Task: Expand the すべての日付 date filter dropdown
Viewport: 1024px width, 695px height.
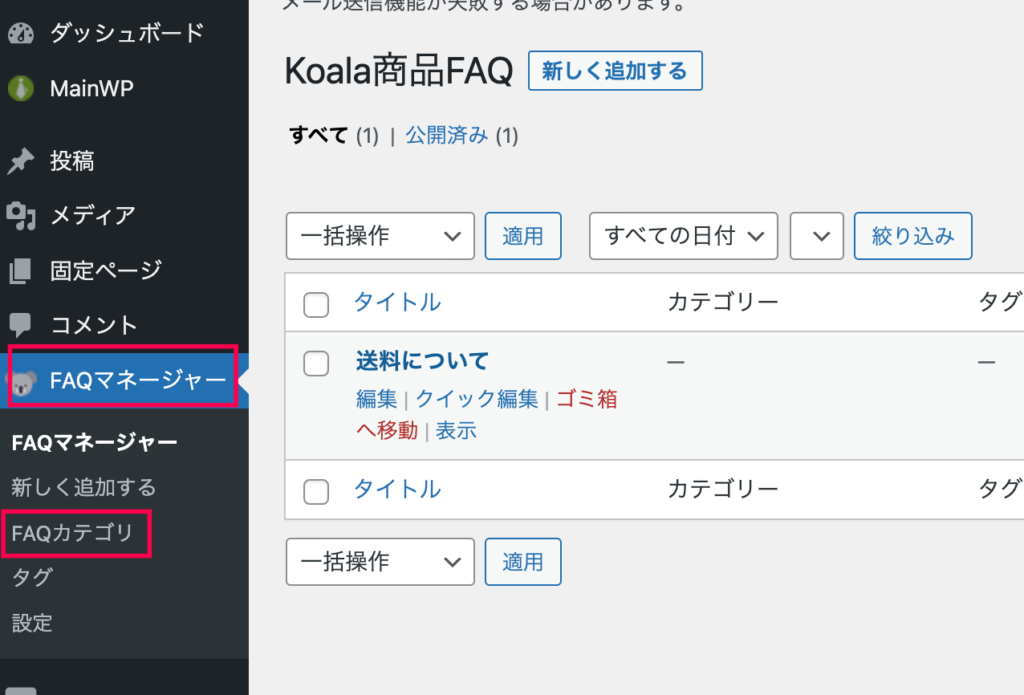Action: pyautogui.click(x=684, y=236)
